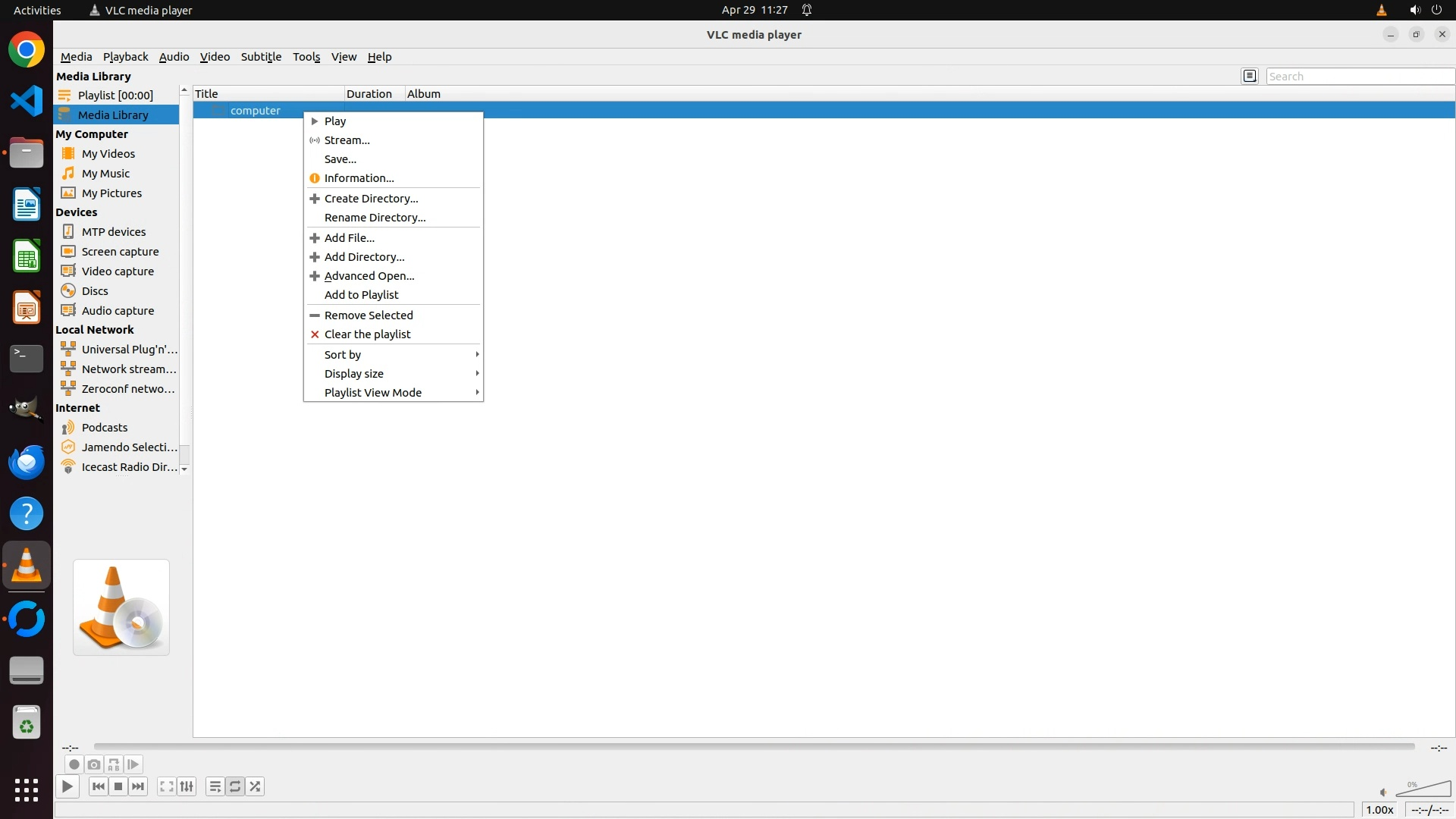The height and width of the screenshot is (819, 1456).
Task: Toggle the loop/repeat mode button
Action: [235, 786]
